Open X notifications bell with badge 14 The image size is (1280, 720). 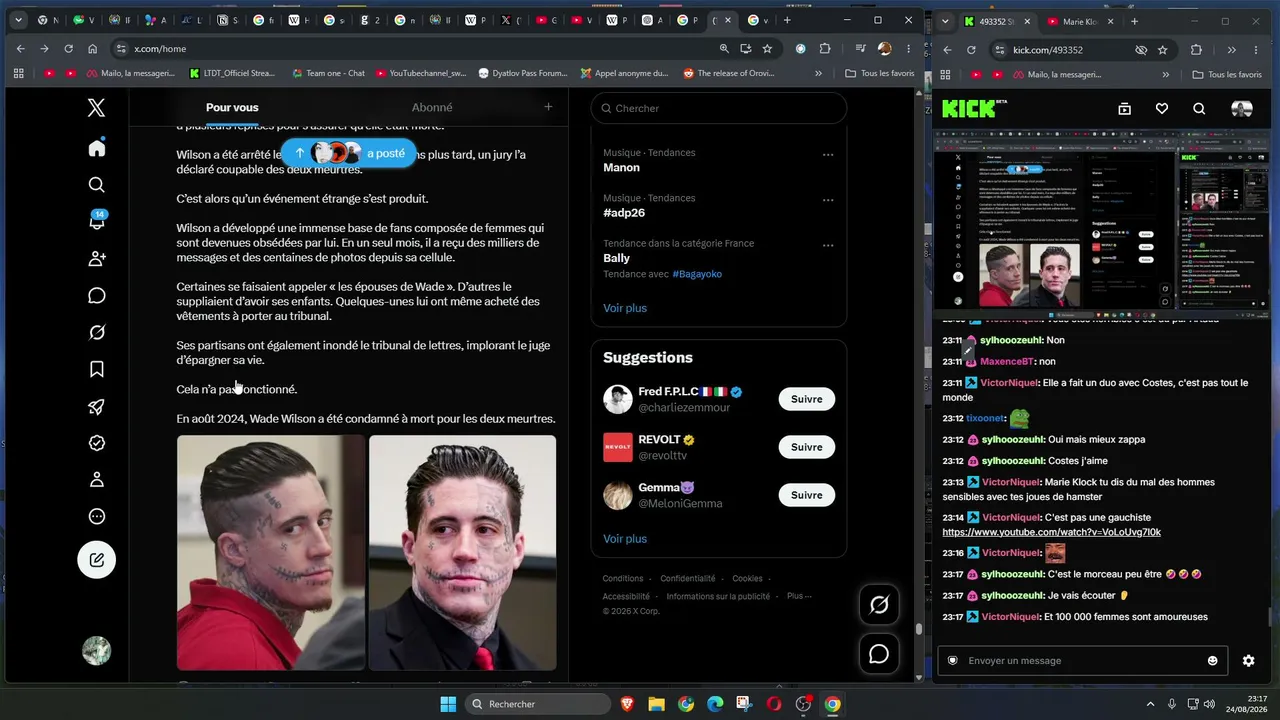tap(97, 221)
